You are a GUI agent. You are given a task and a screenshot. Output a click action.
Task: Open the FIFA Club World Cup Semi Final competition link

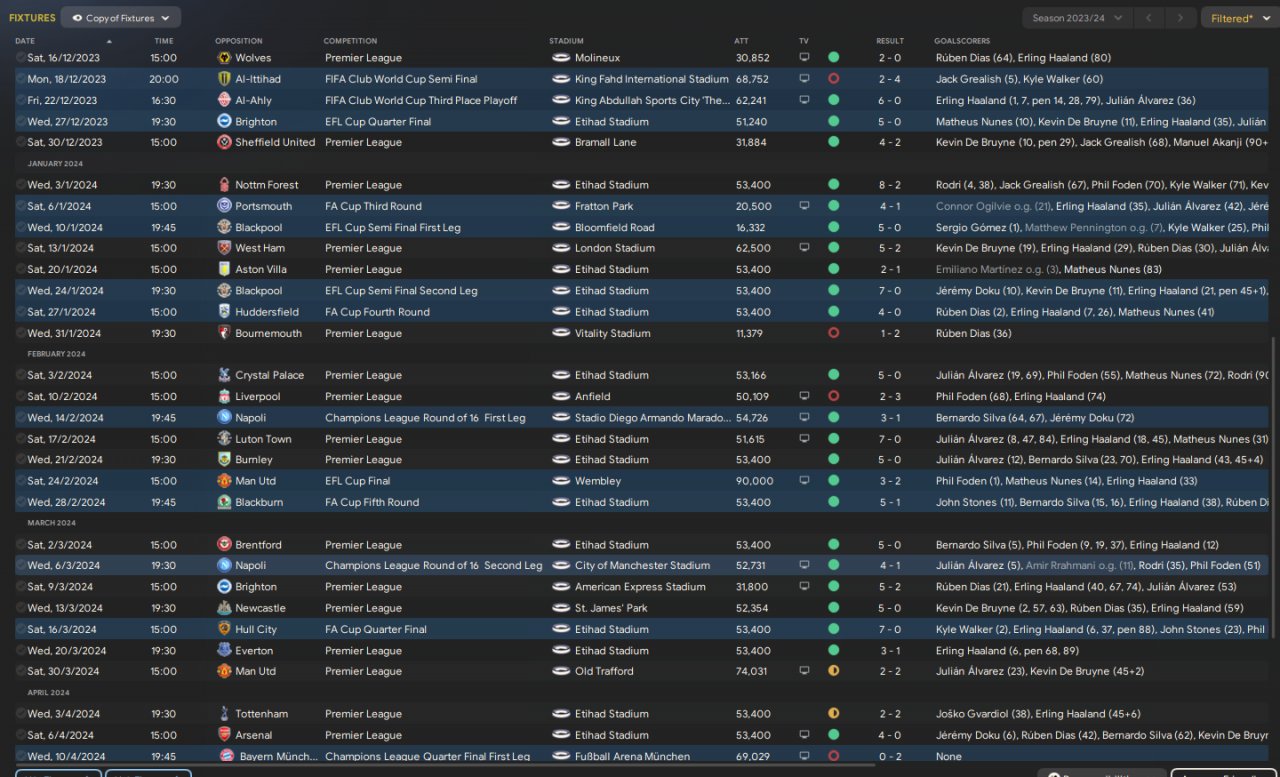point(401,79)
